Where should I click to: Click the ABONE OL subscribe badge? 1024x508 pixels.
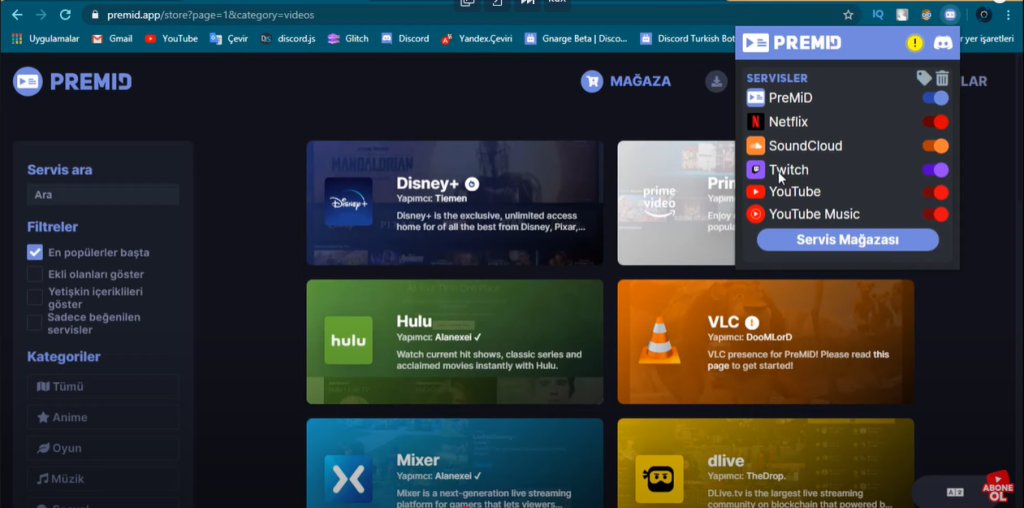click(x=997, y=487)
